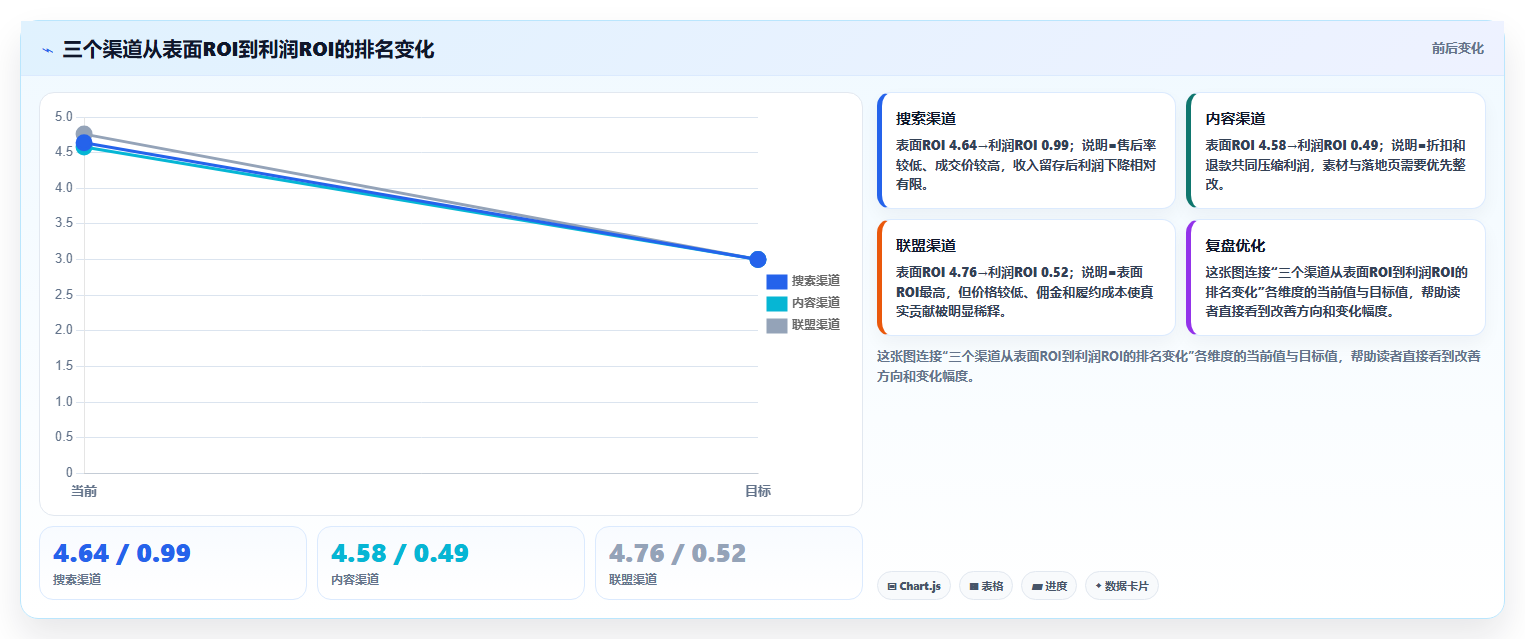The height and width of the screenshot is (639, 1525).
Task: Click the 数据卡片 chip
Action: (1122, 586)
